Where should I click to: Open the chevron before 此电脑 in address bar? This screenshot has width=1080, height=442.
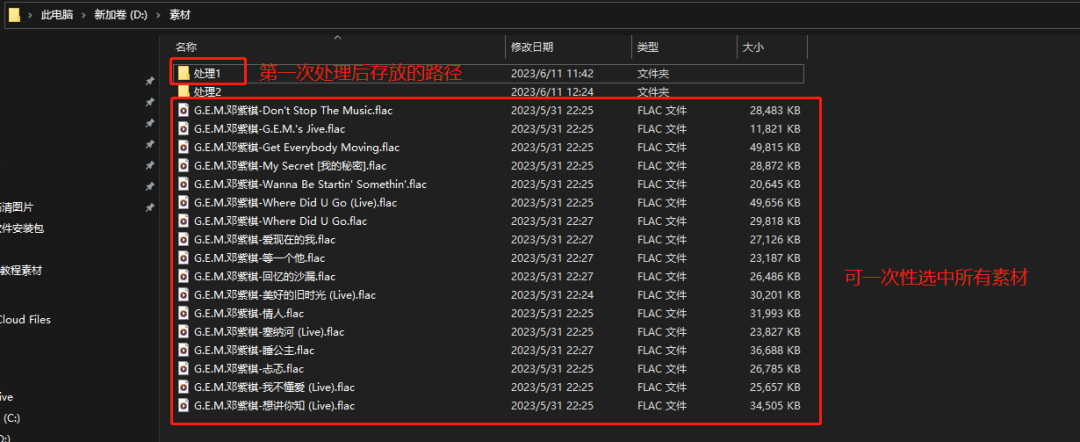click(x=30, y=14)
